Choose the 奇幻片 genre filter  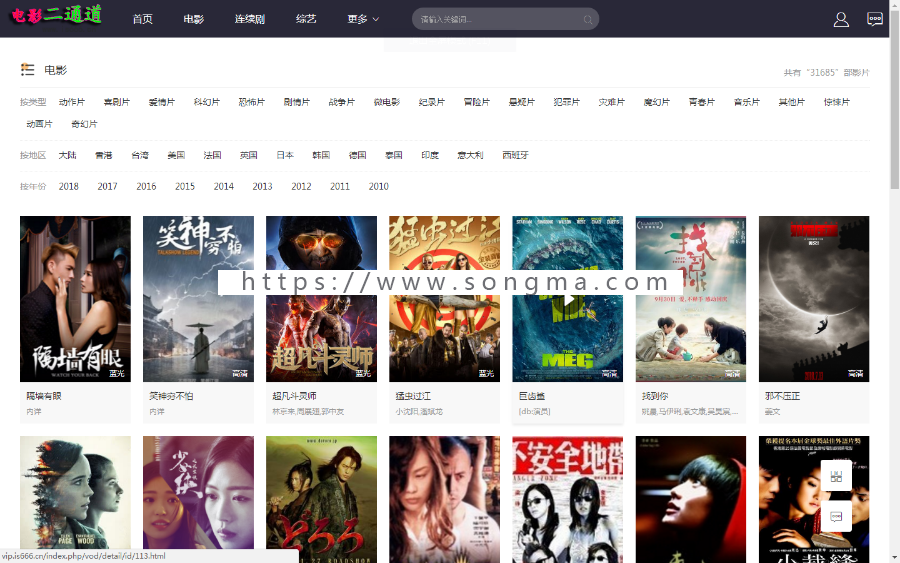coord(84,124)
